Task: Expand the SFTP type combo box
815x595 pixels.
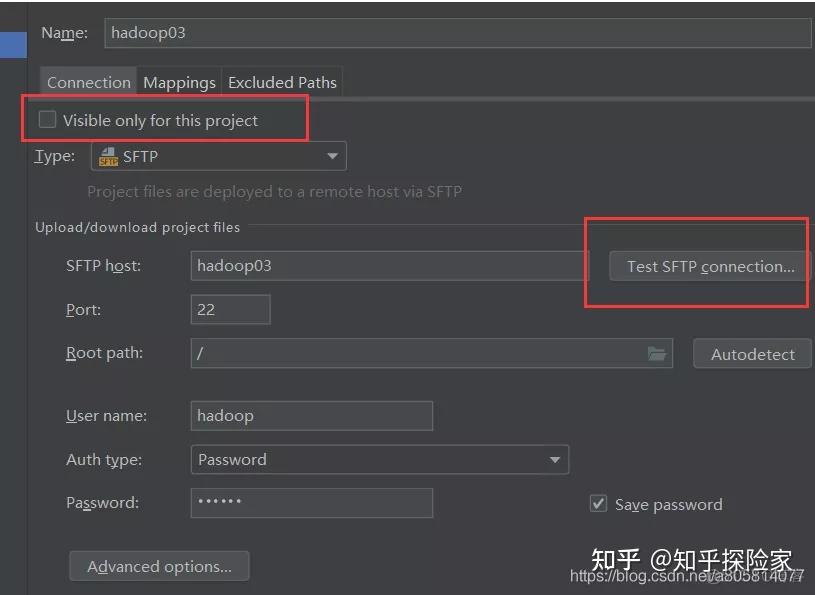Action: tap(219, 156)
